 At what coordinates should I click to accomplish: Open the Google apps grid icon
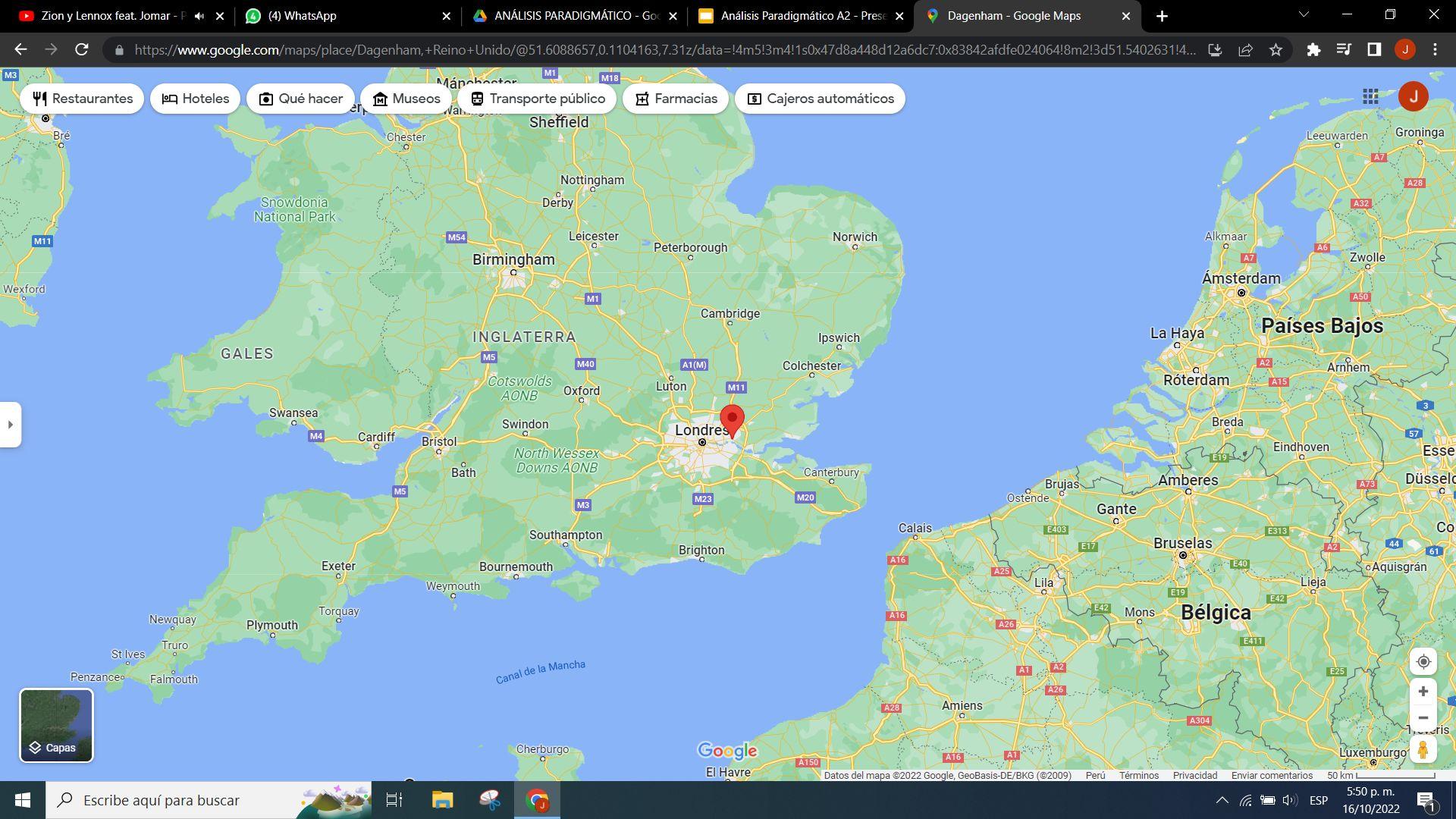point(1370,96)
